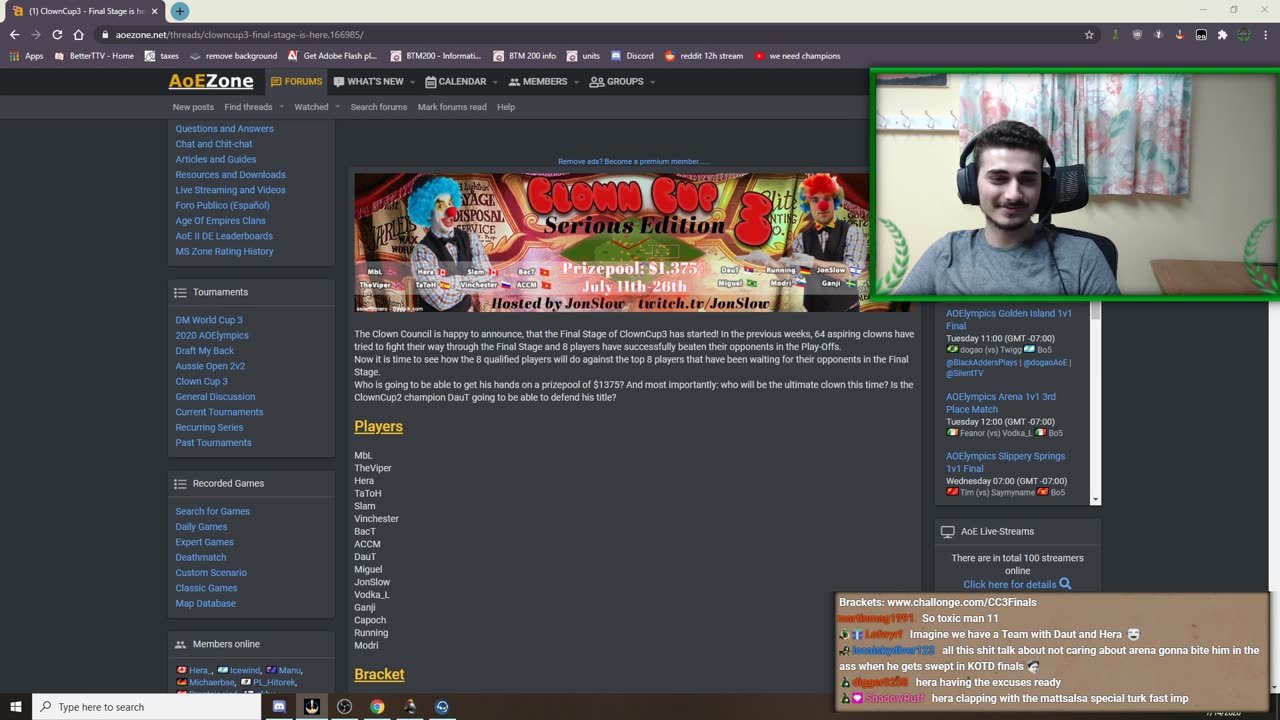Click the events list scrollbar thumb

click(1096, 312)
